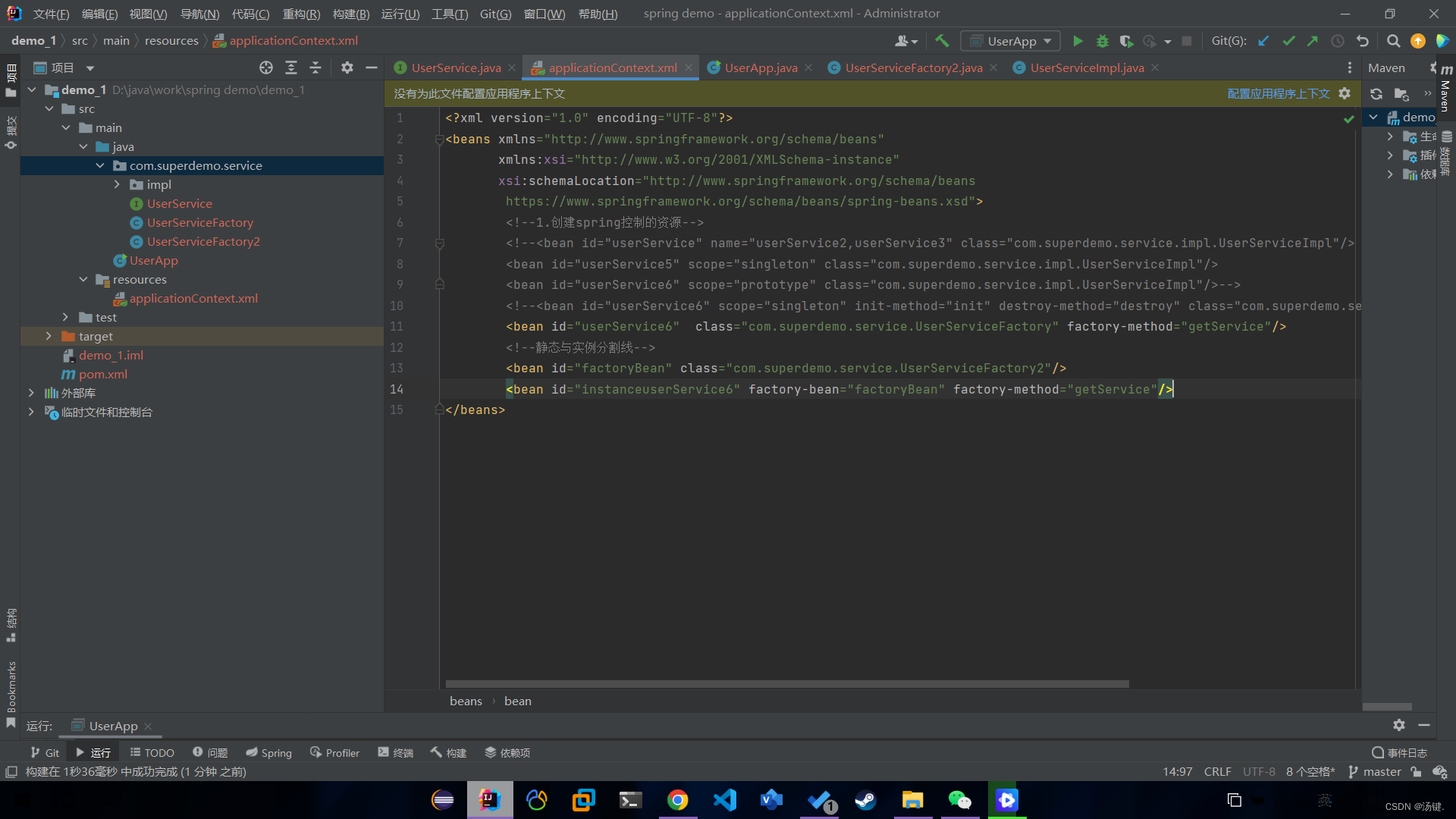The image size is (1456, 819).
Task: Open the Git(G) menu
Action: 495,14
